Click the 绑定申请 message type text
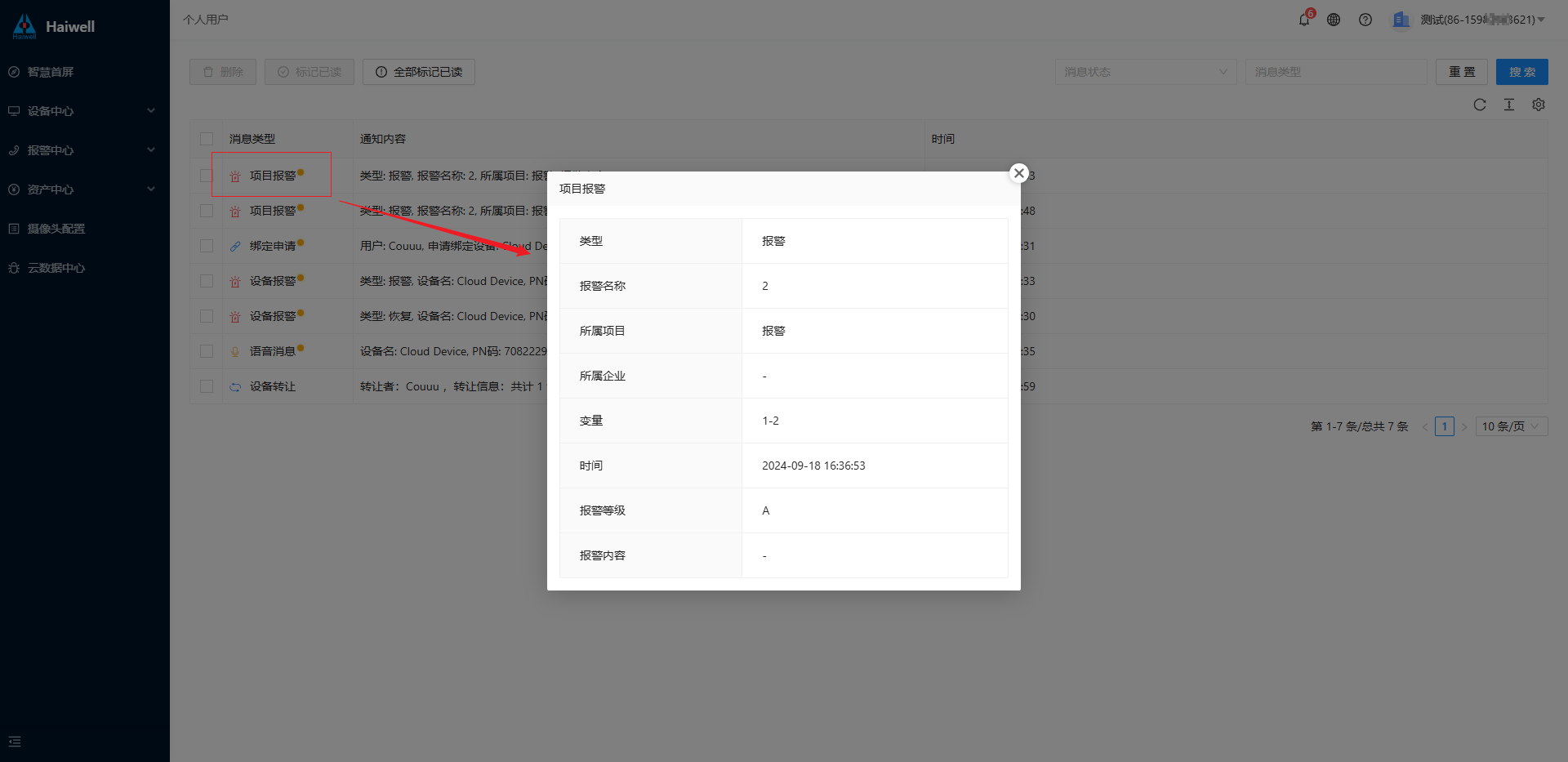The width and height of the screenshot is (1568, 762). coord(273,246)
